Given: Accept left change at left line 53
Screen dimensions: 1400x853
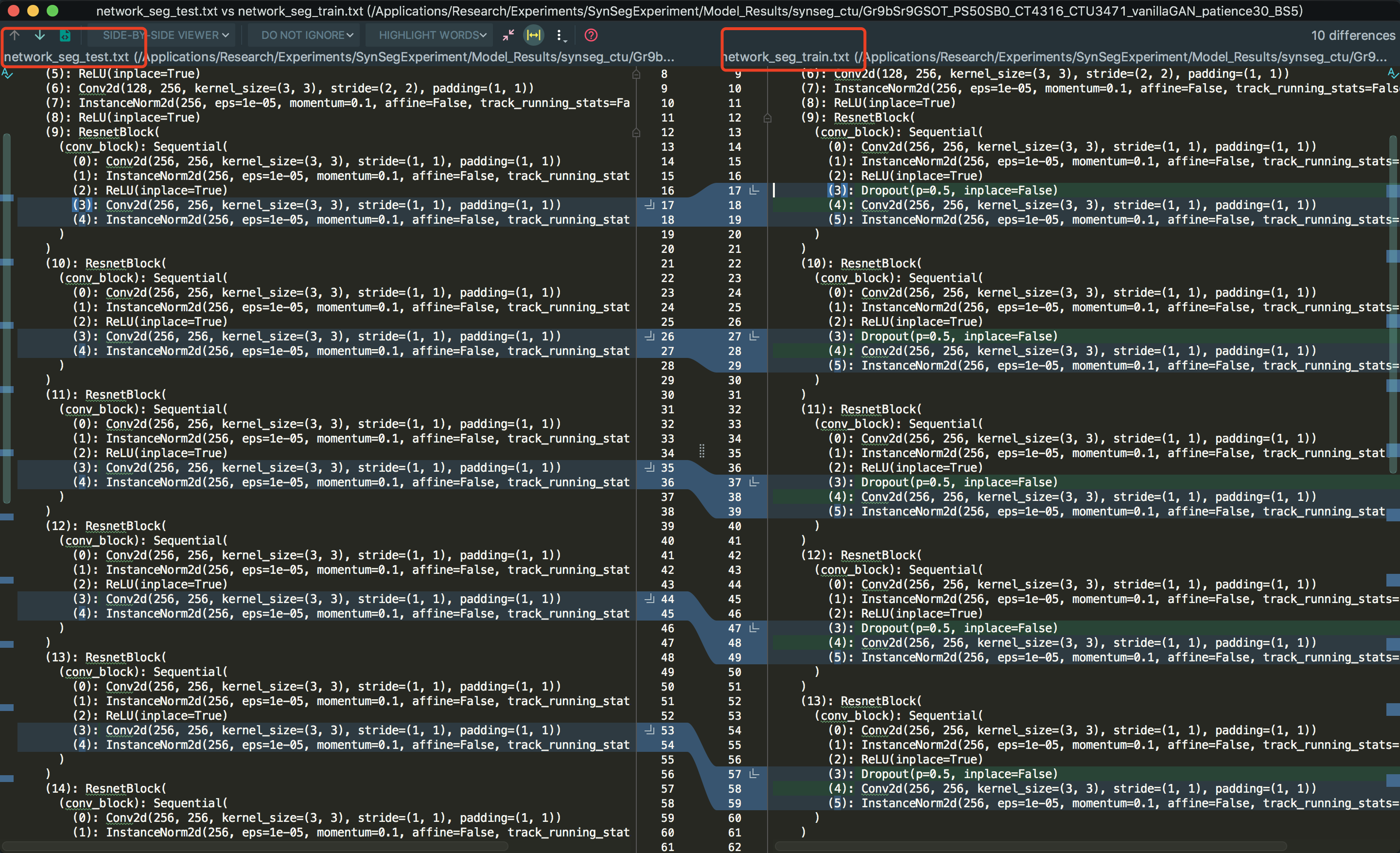Looking at the screenshot, I should click(x=649, y=729).
